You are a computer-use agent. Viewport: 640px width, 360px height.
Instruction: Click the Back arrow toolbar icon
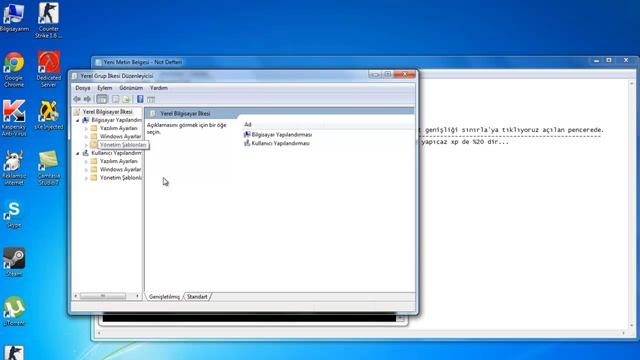pos(77,99)
